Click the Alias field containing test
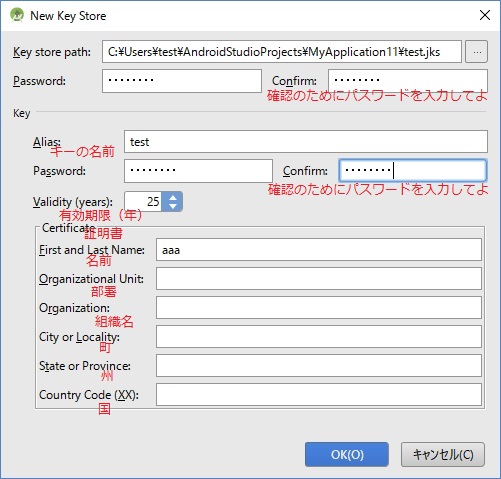This screenshot has width=501, height=479. tap(306, 142)
